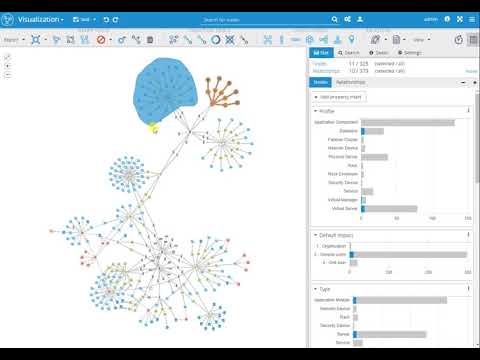Click the Reset link in the stats panel
This screenshot has height=360, width=480.
pyautogui.click(x=471, y=71)
